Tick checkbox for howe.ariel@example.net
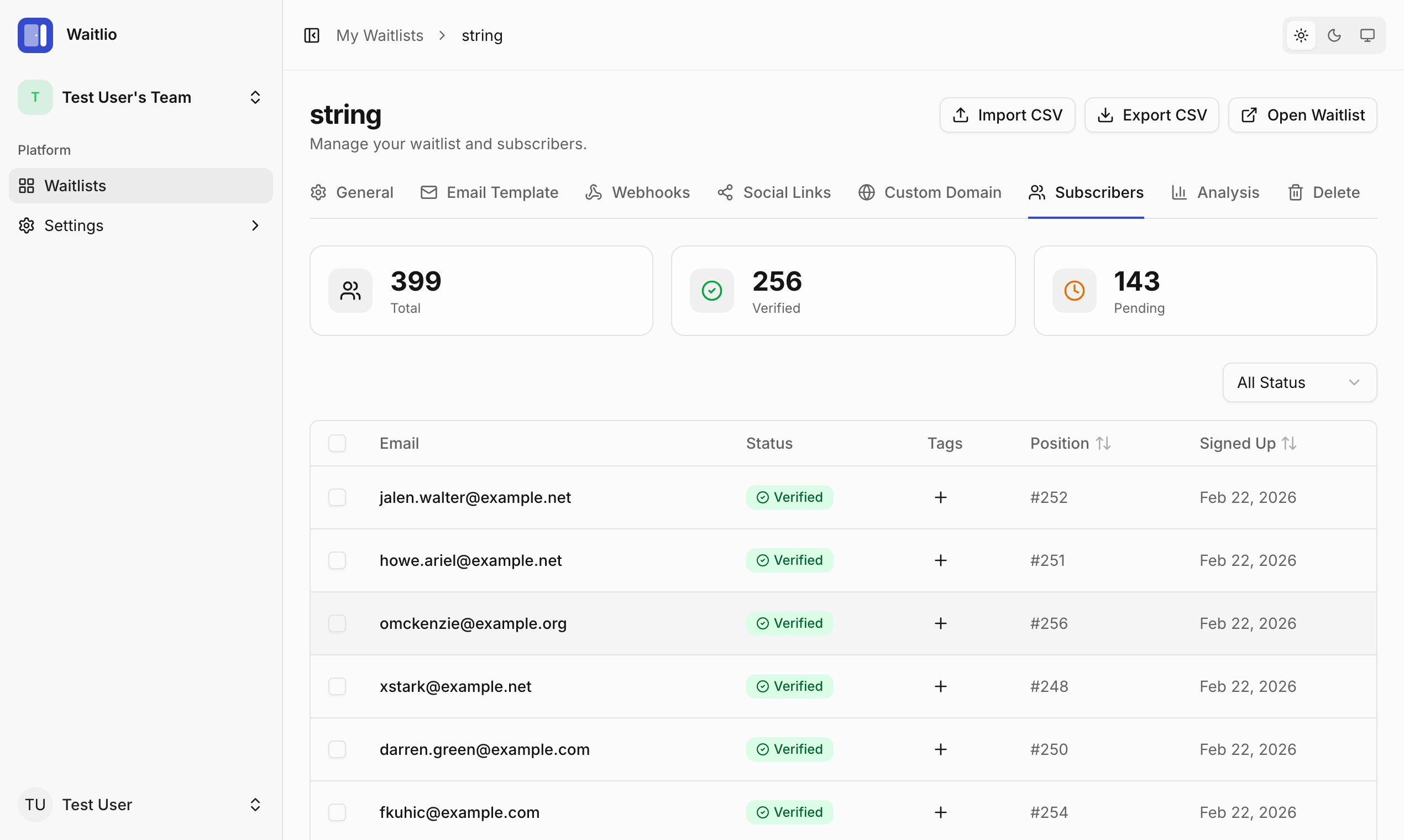This screenshot has width=1404, height=840. (x=337, y=560)
